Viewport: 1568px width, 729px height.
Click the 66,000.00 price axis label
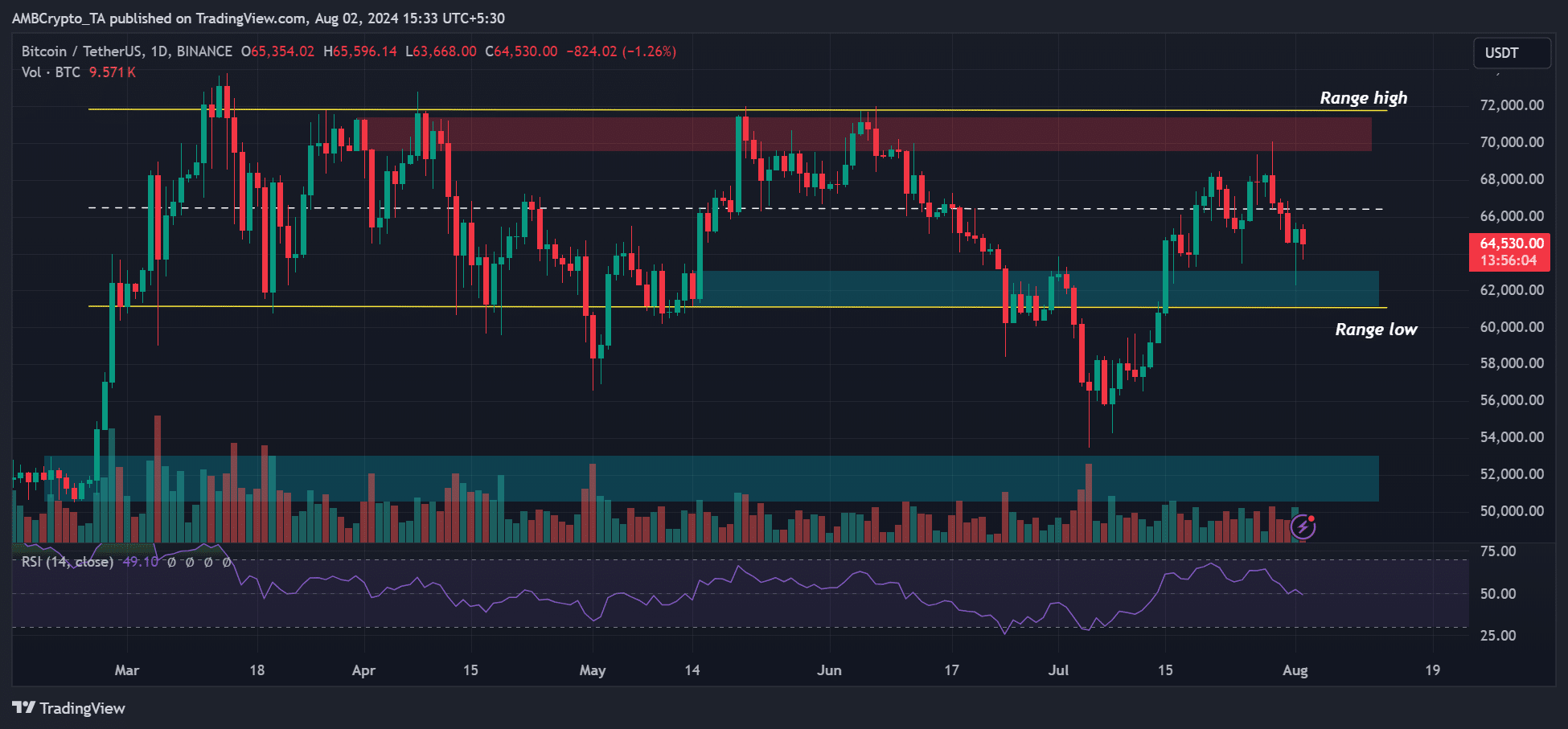(1512, 216)
